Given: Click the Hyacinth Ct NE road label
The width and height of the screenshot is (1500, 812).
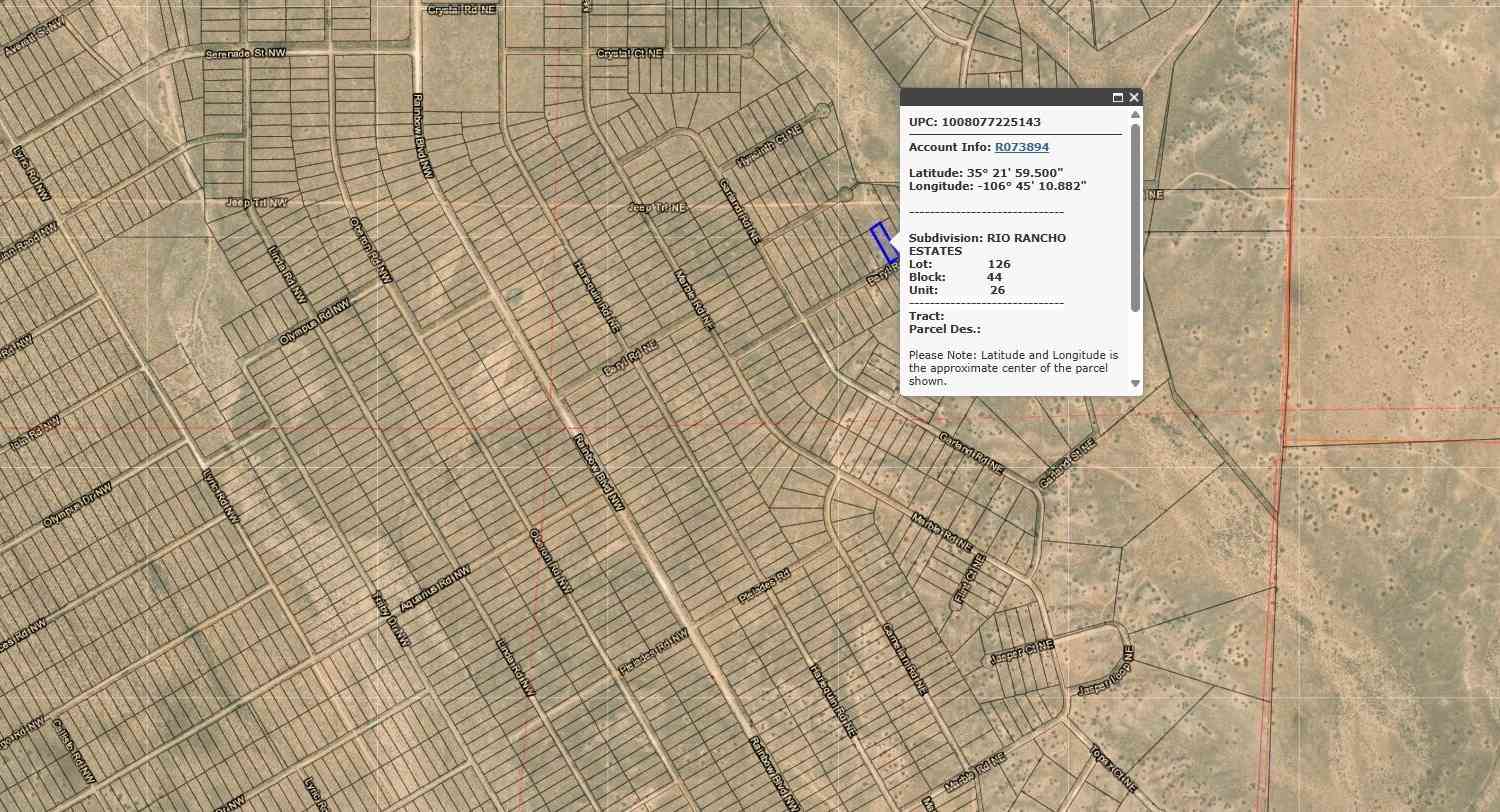Looking at the screenshot, I should tap(769, 147).
